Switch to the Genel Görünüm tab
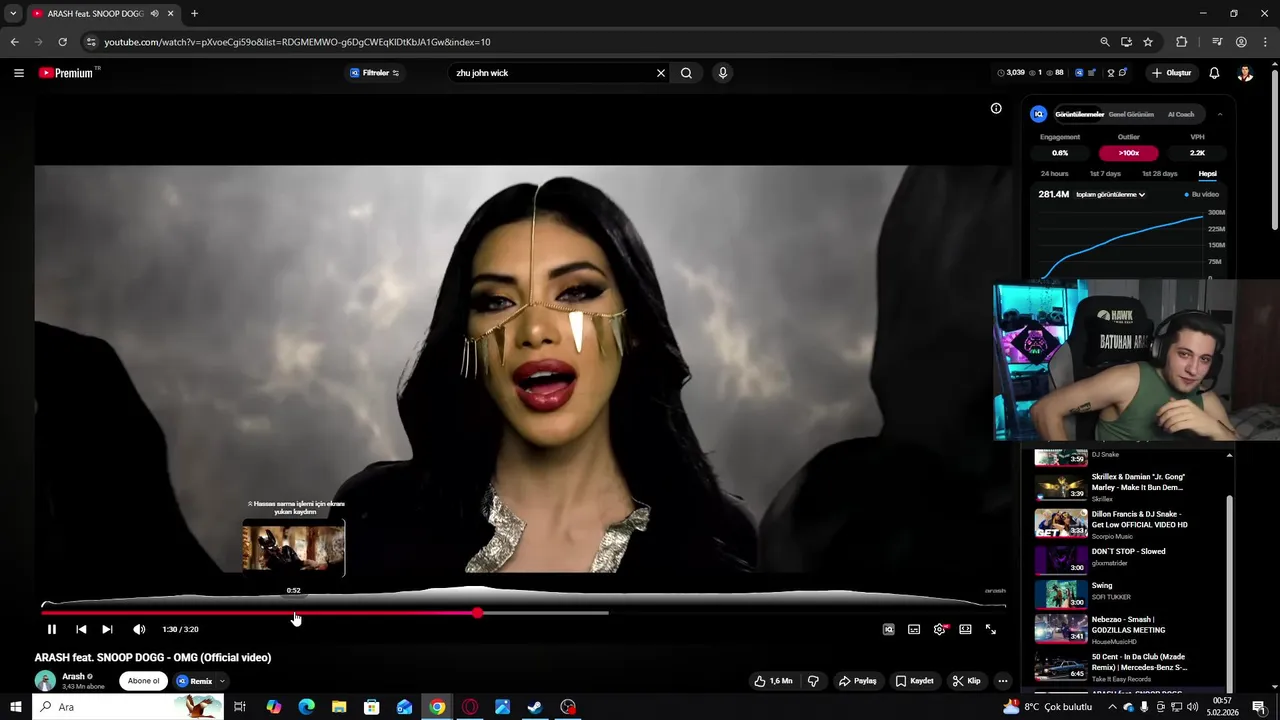The height and width of the screenshot is (720, 1280). [x=1131, y=114]
